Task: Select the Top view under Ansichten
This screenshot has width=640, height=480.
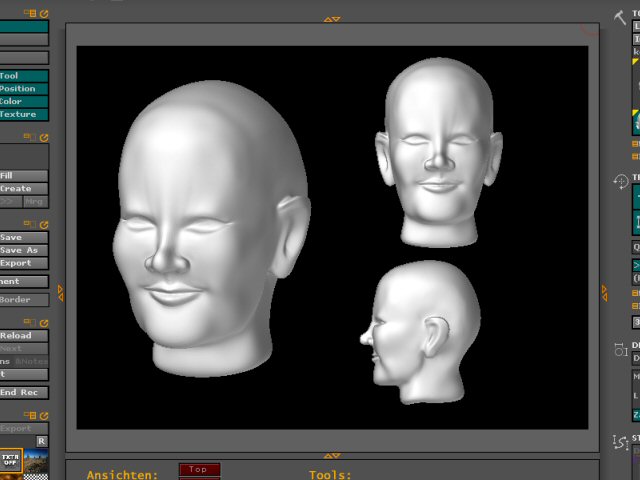Action: (x=199, y=469)
